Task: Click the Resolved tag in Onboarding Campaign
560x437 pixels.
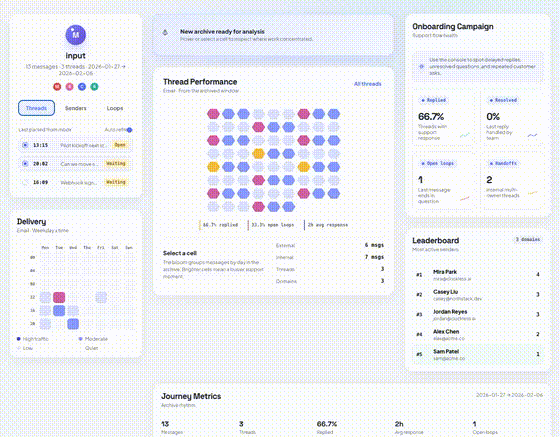Action: click(x=503, y=100)
